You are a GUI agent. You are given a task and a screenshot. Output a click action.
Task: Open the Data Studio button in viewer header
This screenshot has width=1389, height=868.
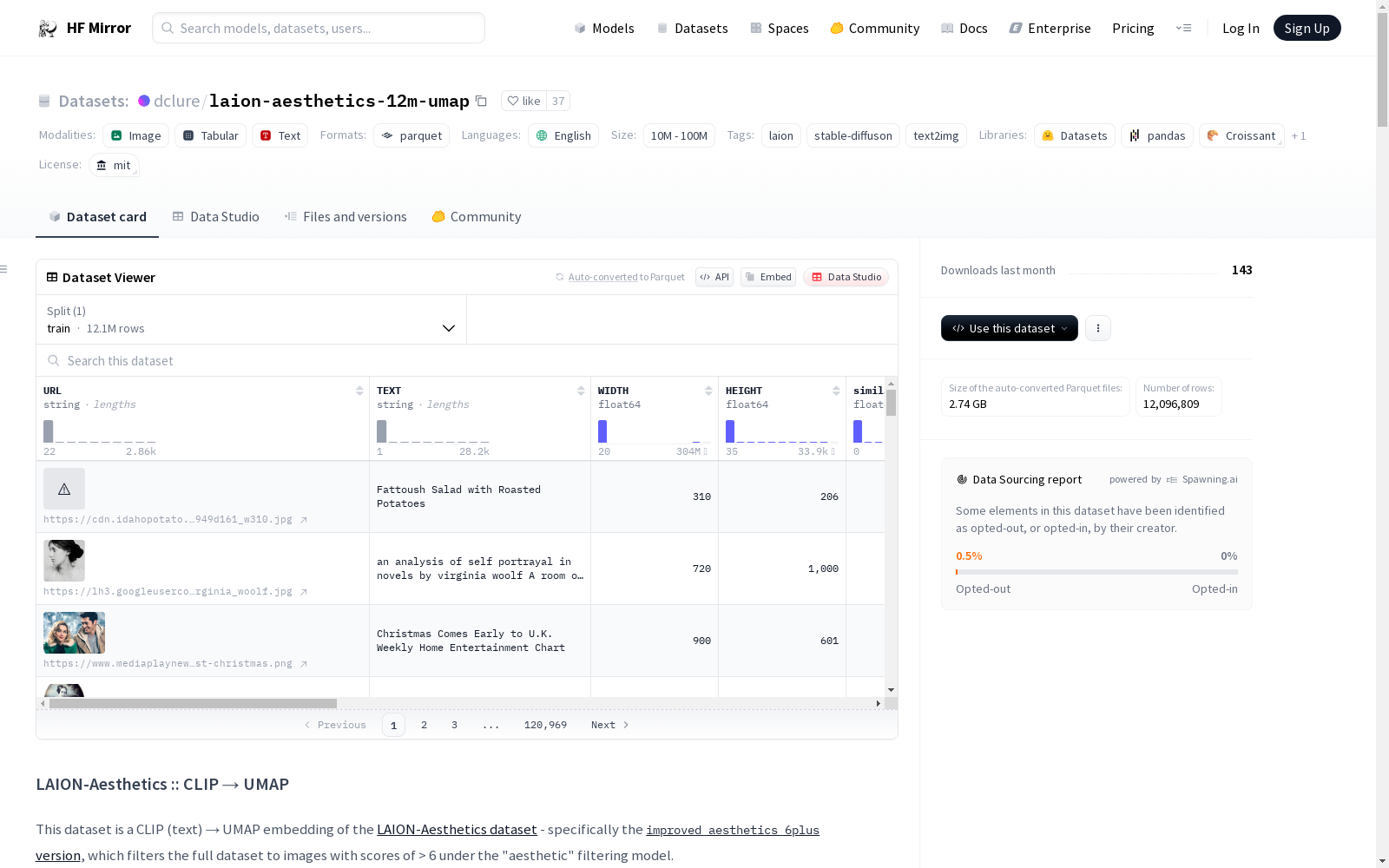coord(846,277)
